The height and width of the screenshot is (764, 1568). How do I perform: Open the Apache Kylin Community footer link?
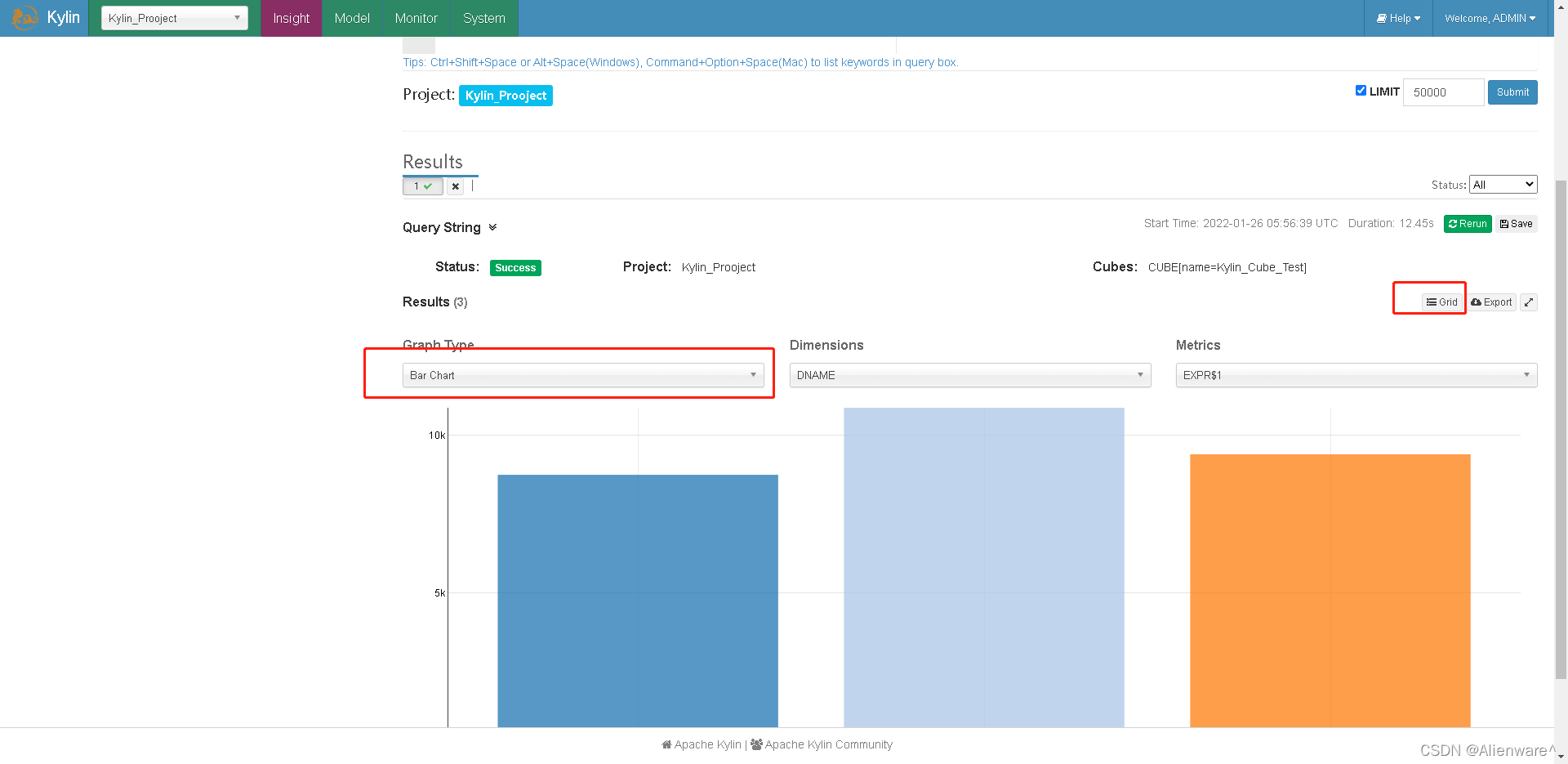822,744
